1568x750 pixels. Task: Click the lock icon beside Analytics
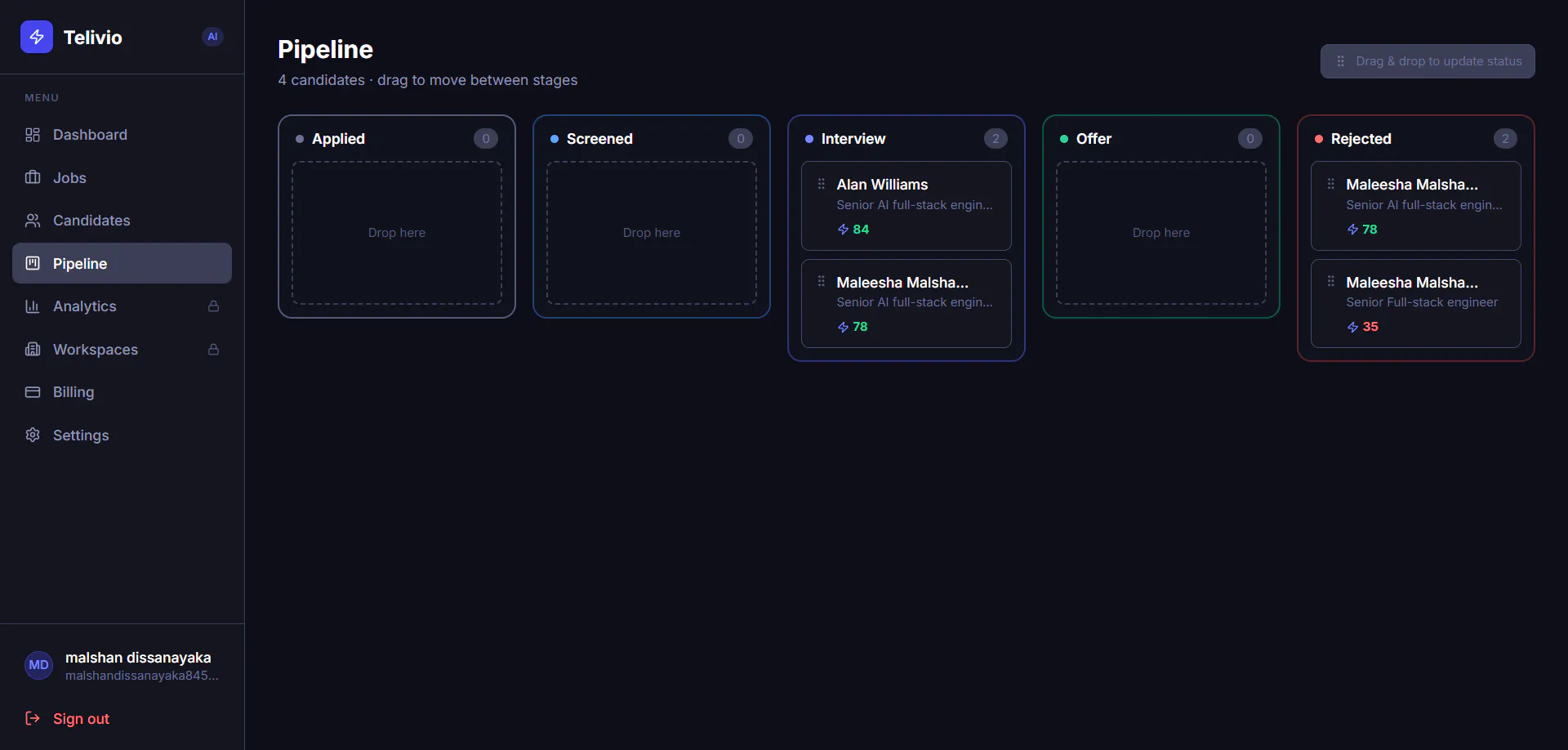click(x=213, y=306)
